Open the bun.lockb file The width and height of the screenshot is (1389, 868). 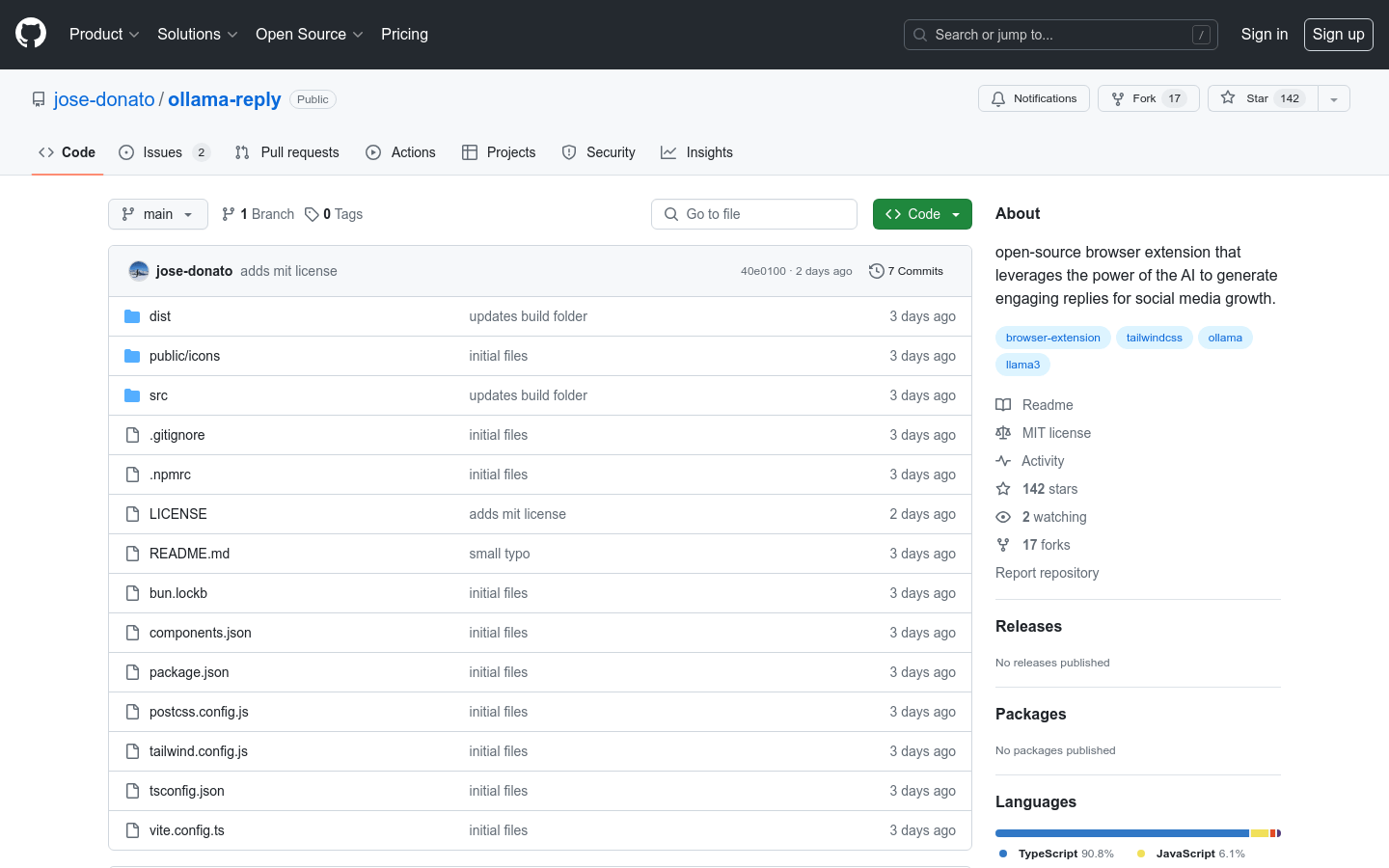pos(178,593)
